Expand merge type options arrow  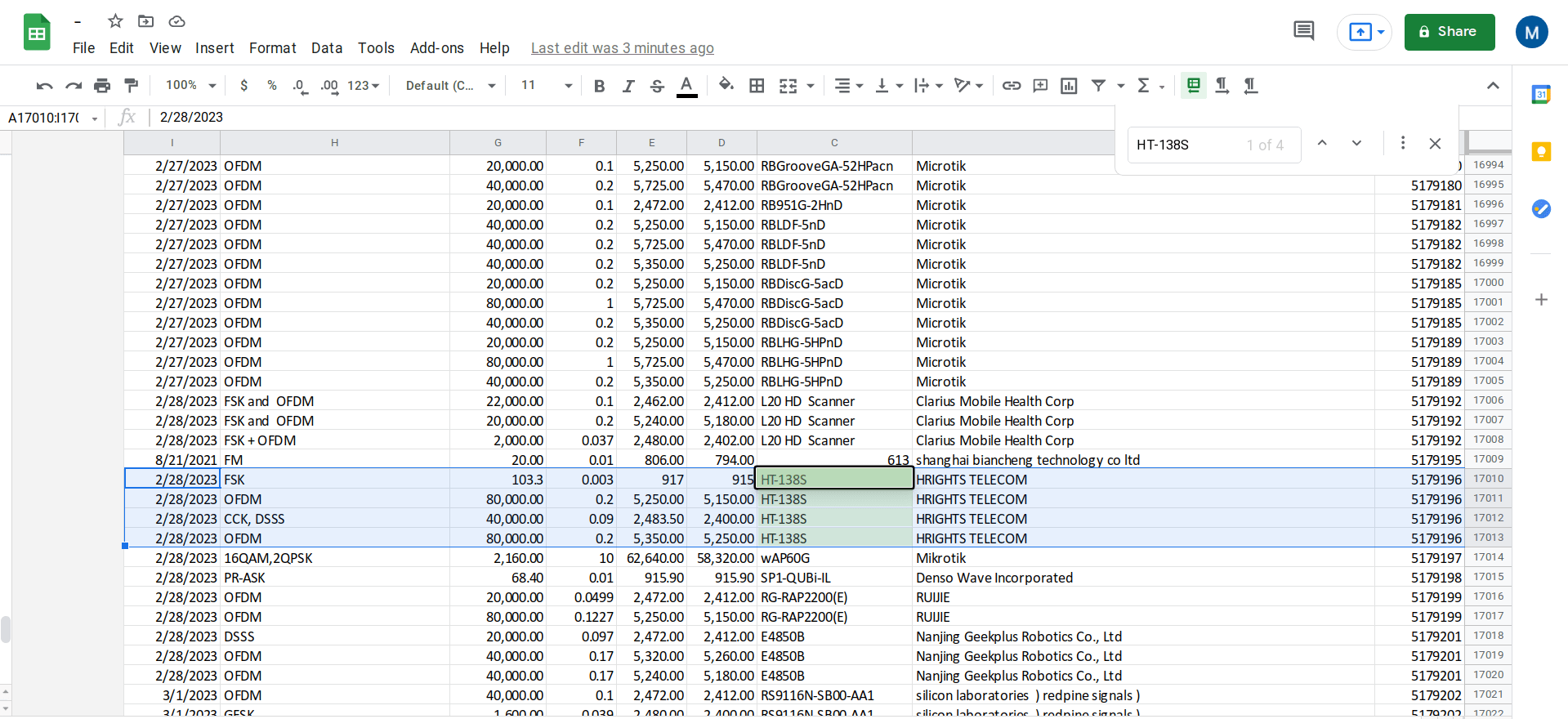pyautogui.click(x=811, y=86)
